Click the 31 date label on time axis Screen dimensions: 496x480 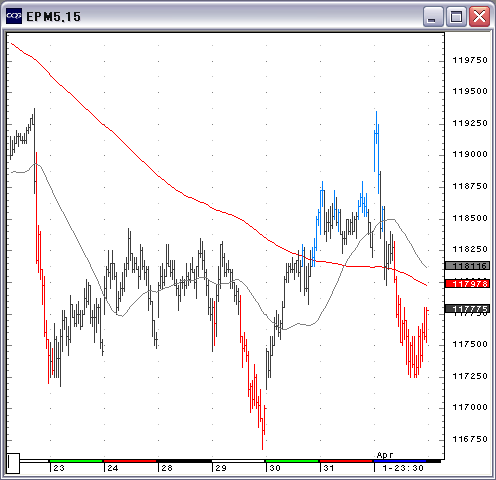click(x=329, y=468)
